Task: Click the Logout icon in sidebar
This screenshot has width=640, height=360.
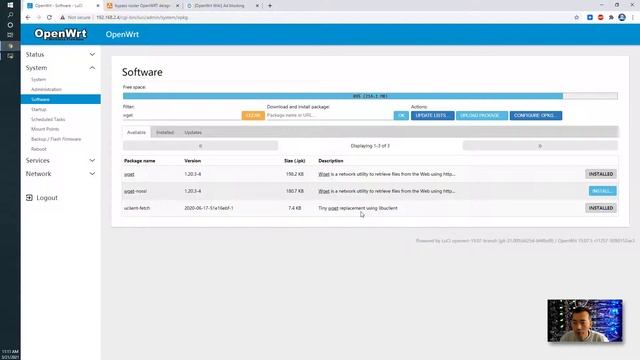Action: (29, 198)
